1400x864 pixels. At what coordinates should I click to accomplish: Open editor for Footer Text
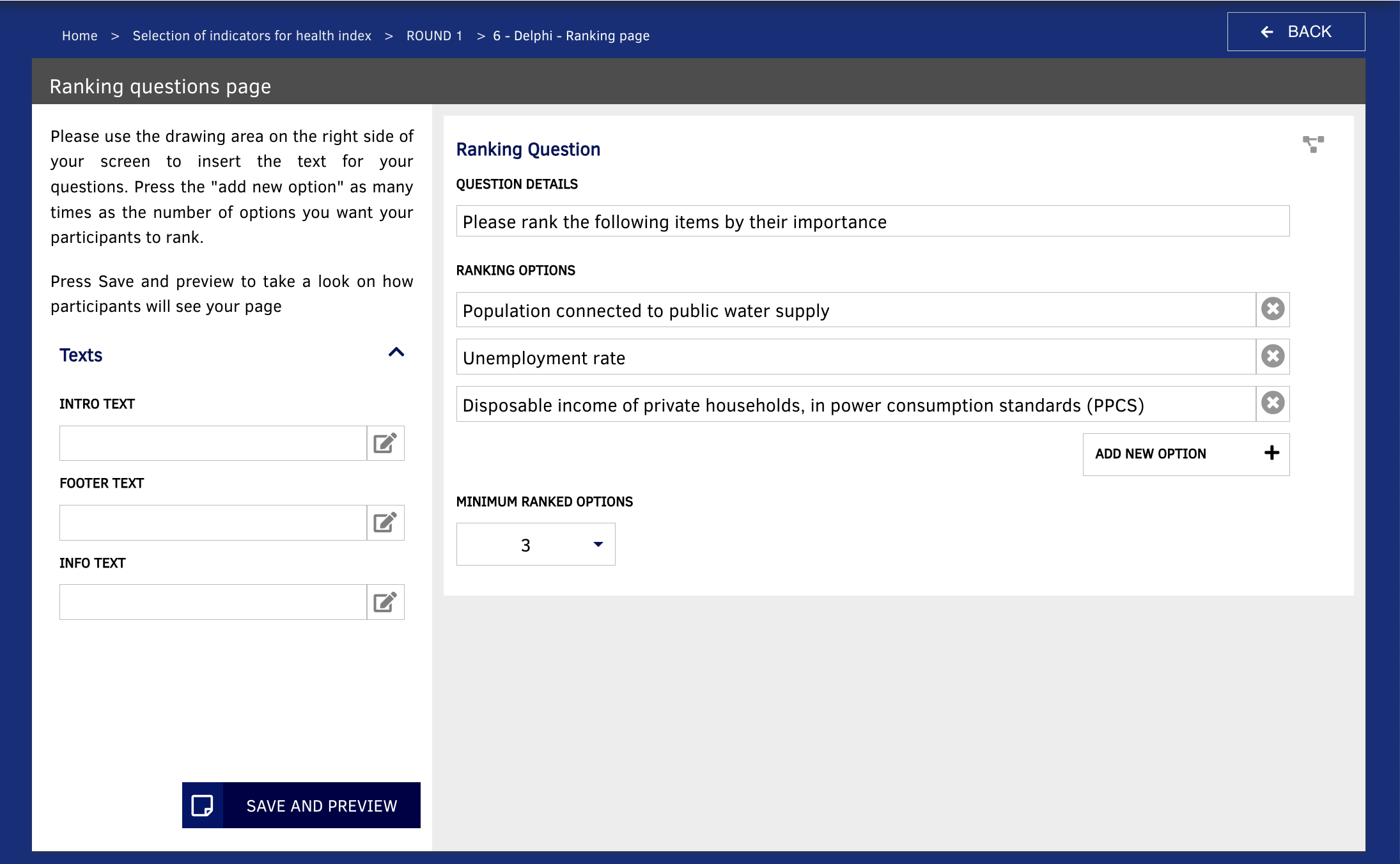385,523
